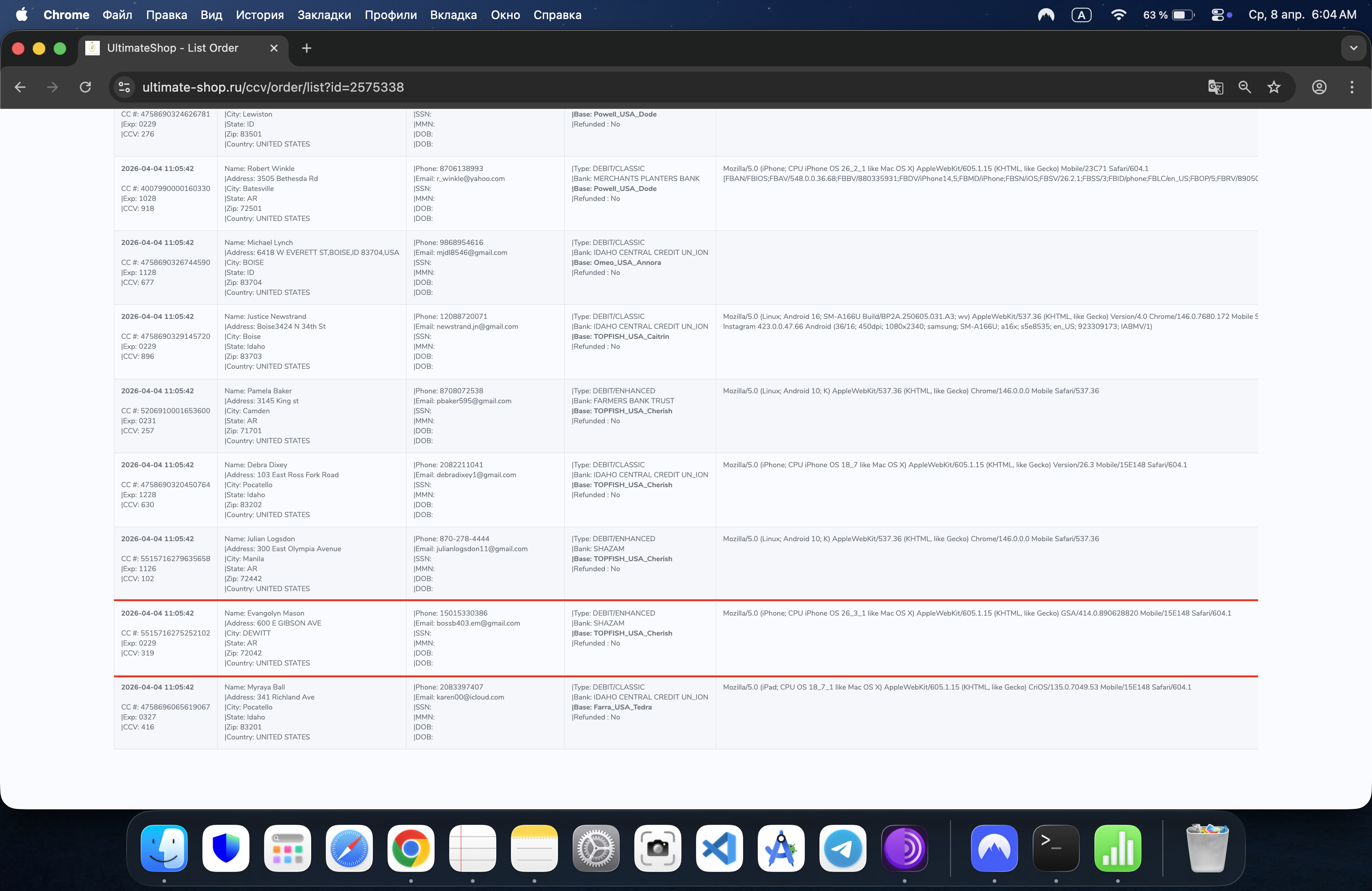Open the Закладки menu in menu bar
Viewport: 1372px width, 891px height.
coord(324,15)
